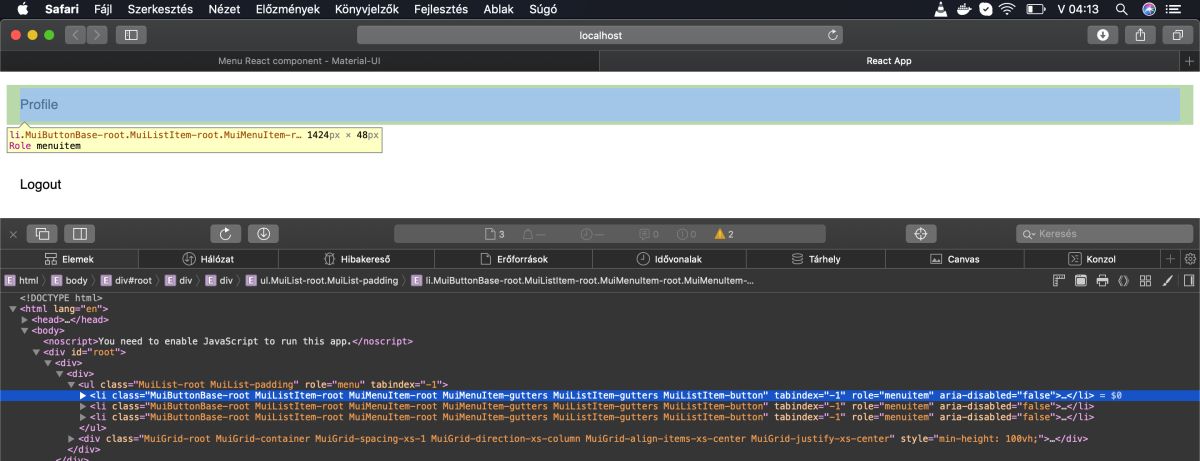The width and height of the screenshot is (1200, 461).
Task: Open the Docker whale menu bar icon
Action: point(964,8)
